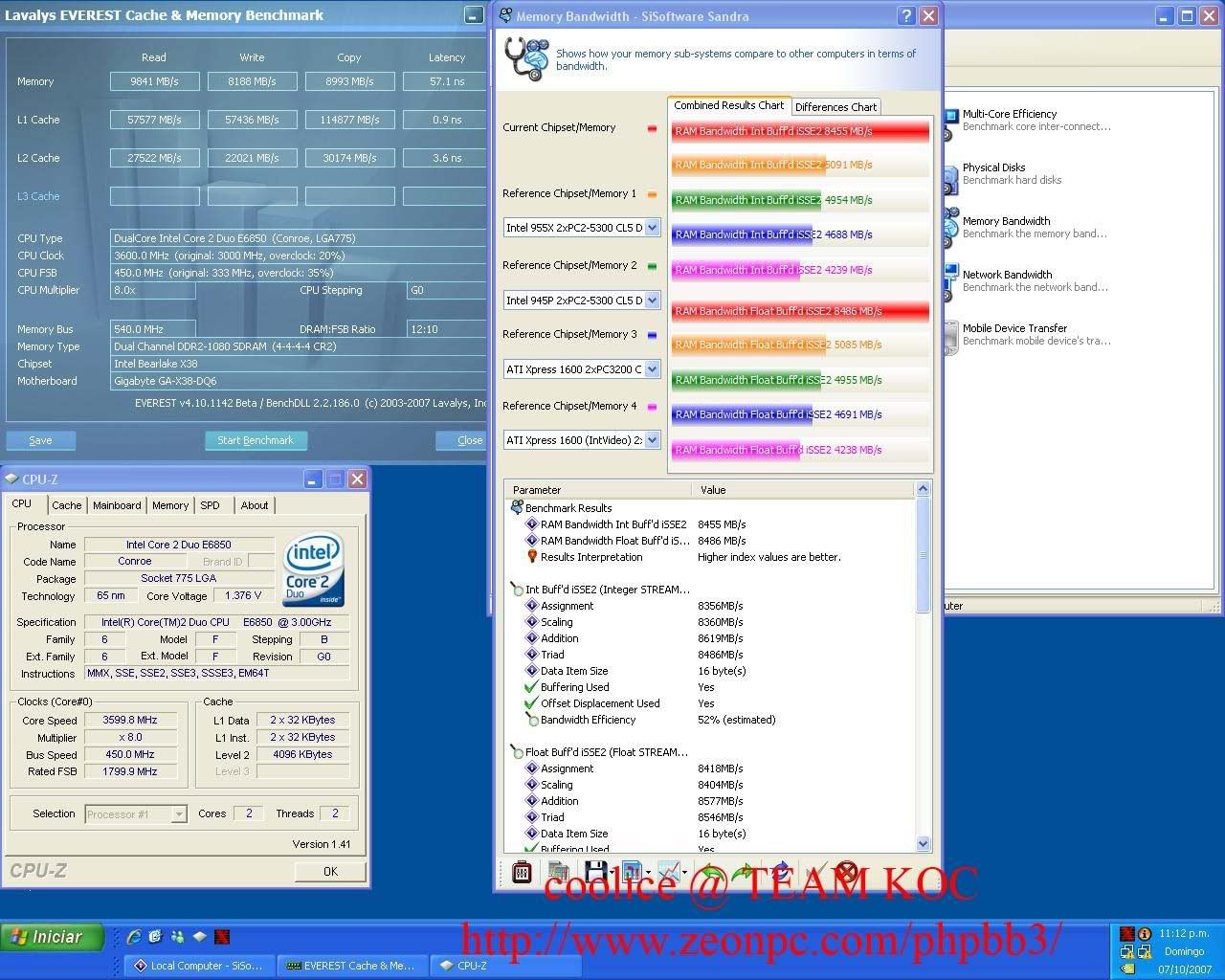Open the Mobile Device Transfer benchmark icon

click(950, 336)
